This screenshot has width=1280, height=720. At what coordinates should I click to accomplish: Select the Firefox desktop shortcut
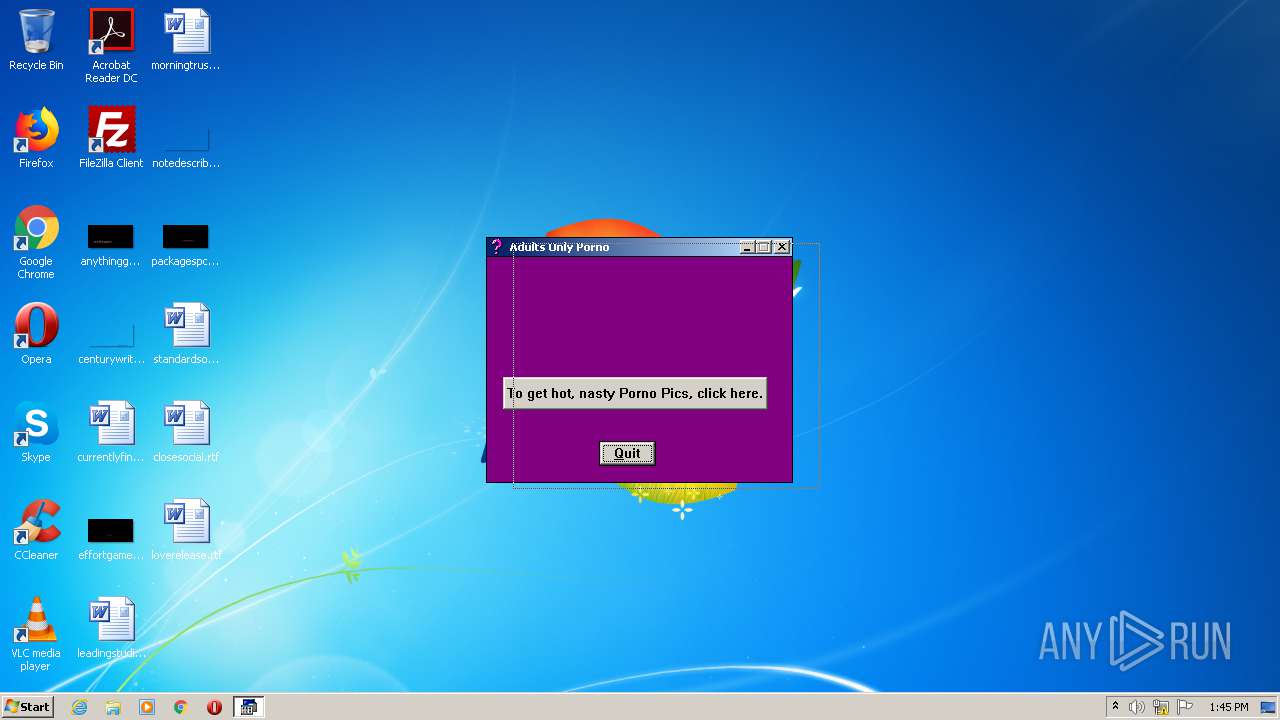(36, 138)
